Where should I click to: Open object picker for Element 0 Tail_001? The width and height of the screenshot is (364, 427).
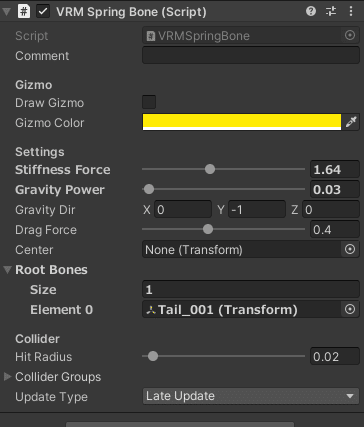(350, 309)
